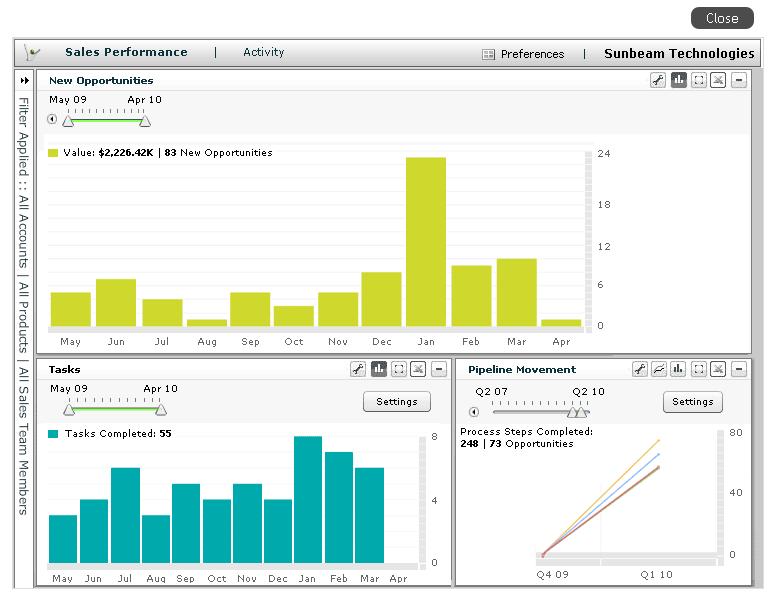The width and height of the screenshot is (776, 602).
Task: Click the January bar in New Opportunities chart
Action: (425, 241)
